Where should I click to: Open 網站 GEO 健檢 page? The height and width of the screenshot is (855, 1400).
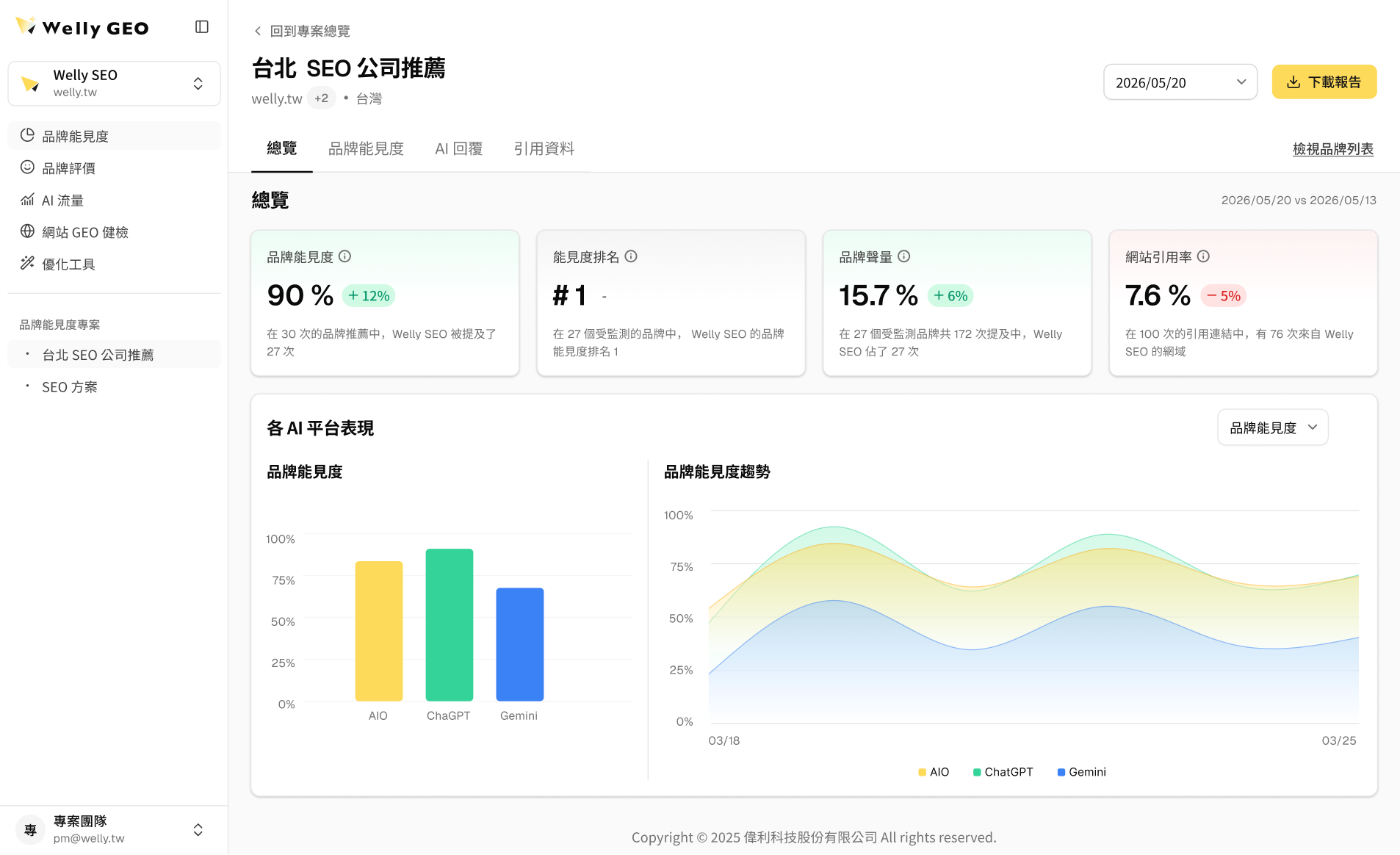[x=114, y=232]
